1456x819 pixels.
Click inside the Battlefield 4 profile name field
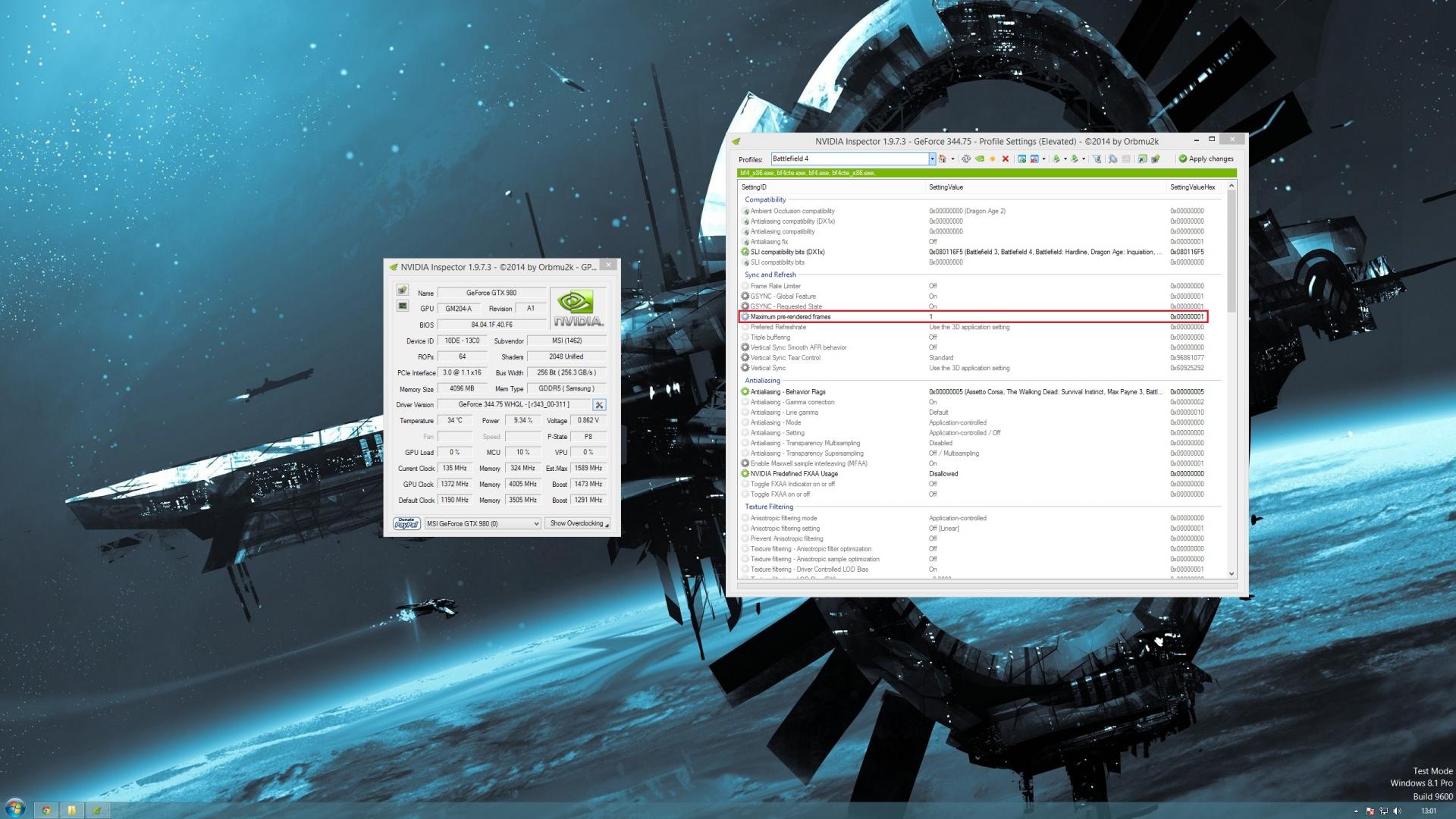(849, 158)
